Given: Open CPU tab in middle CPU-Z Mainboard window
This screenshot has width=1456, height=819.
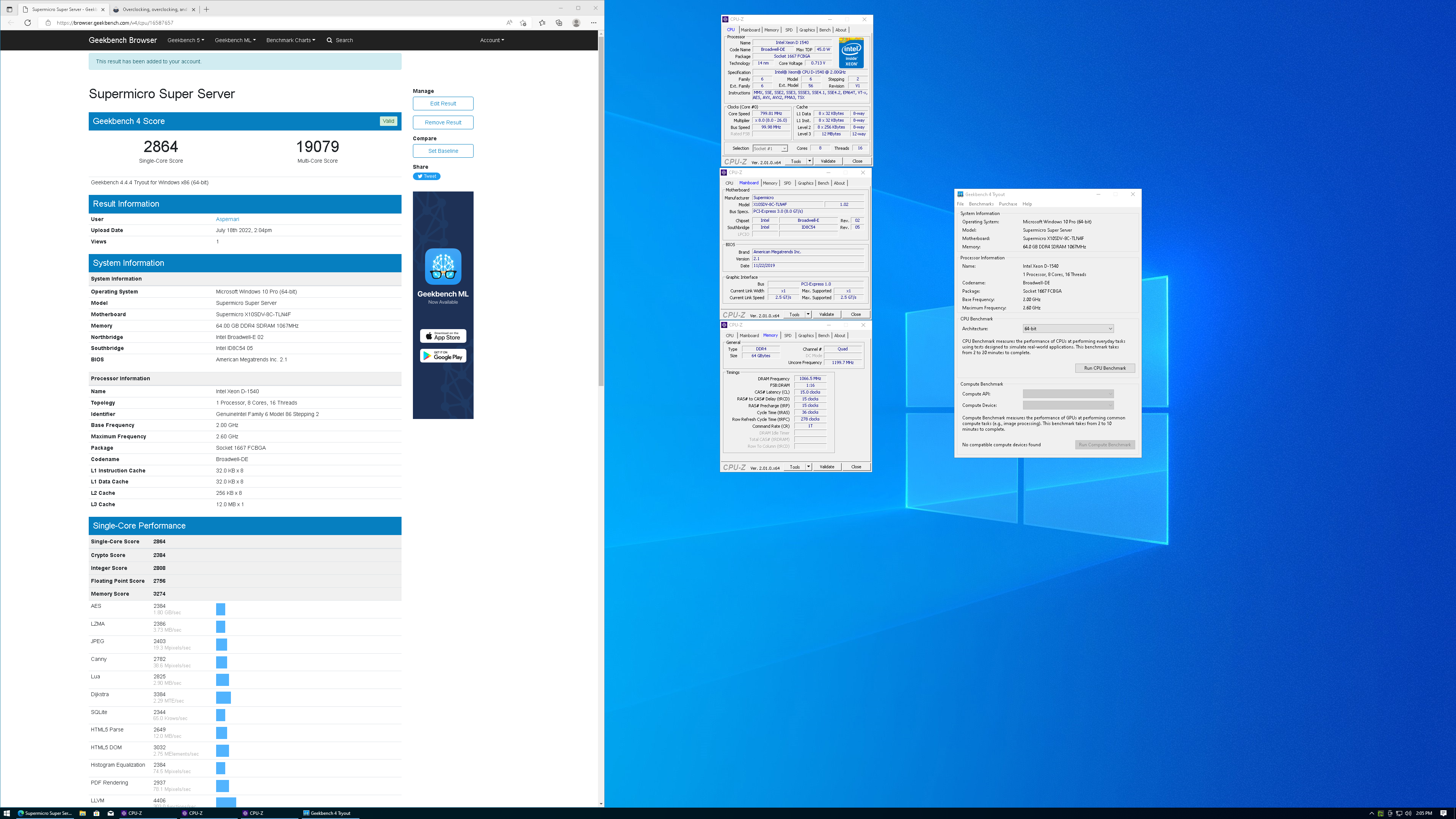Looking at the screenshot, I should [729, 183].
